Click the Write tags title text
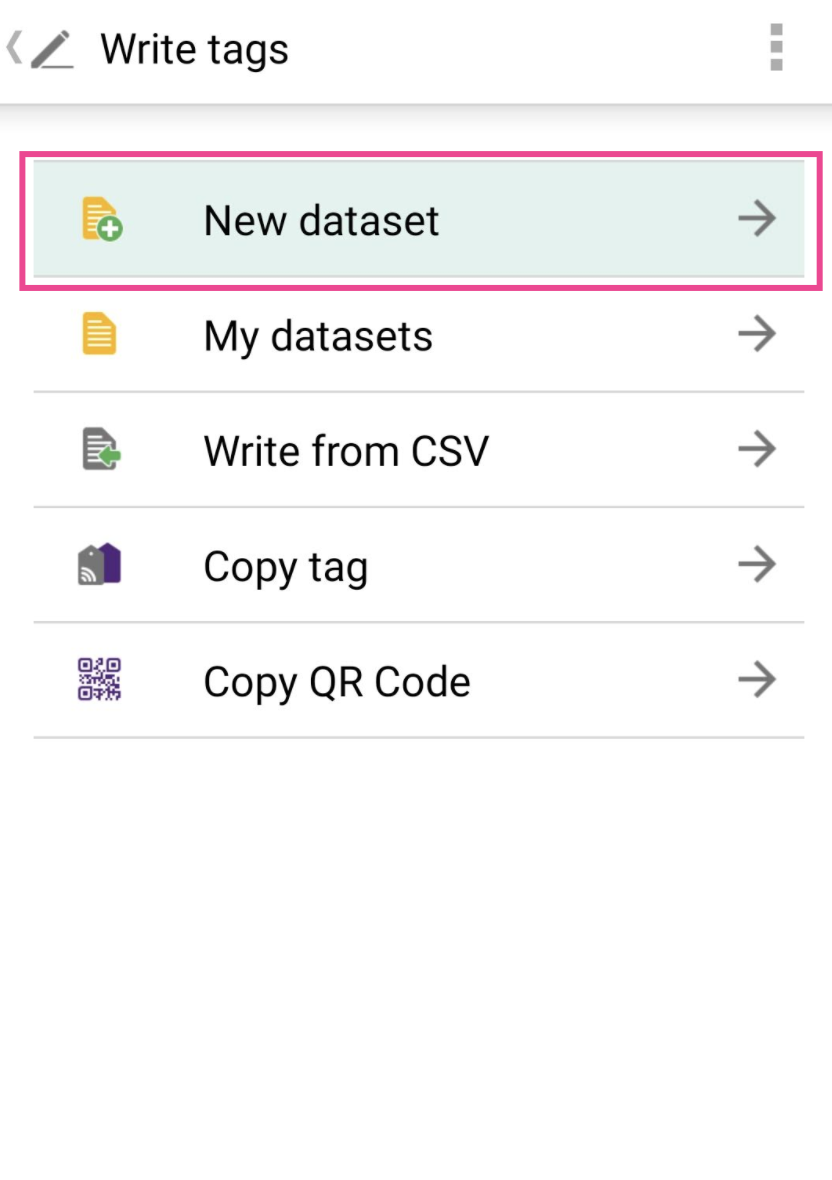Screen dimensions: 832x1180 (x=195, y=49)
